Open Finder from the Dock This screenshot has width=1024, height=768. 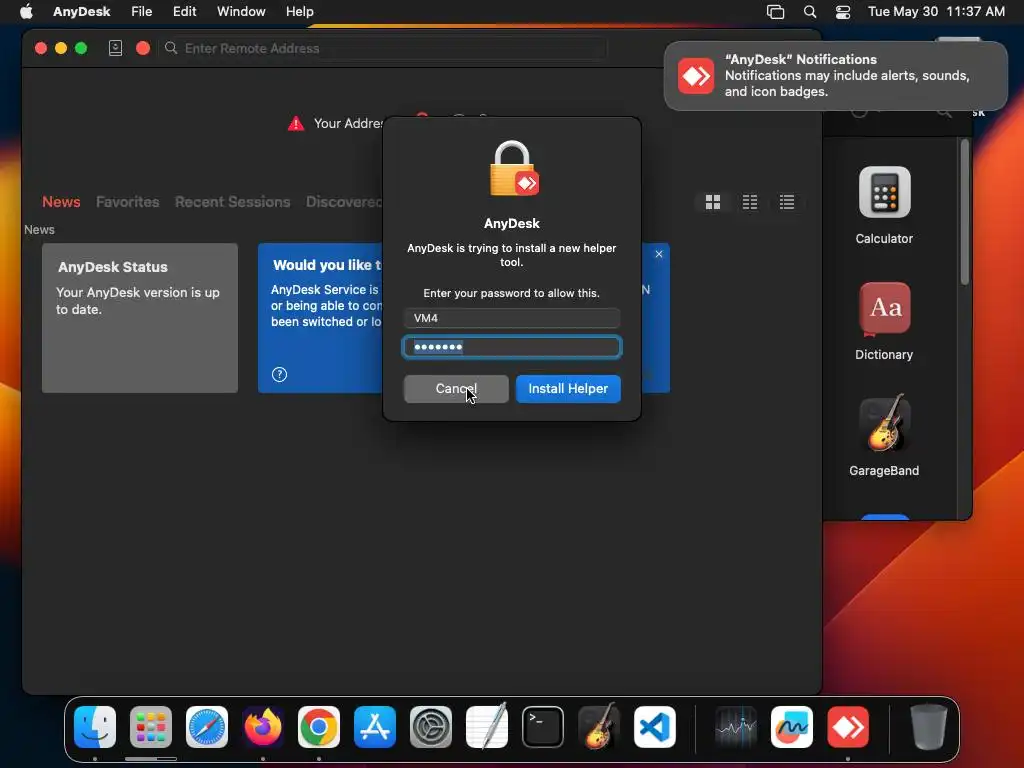coord(95,727)
